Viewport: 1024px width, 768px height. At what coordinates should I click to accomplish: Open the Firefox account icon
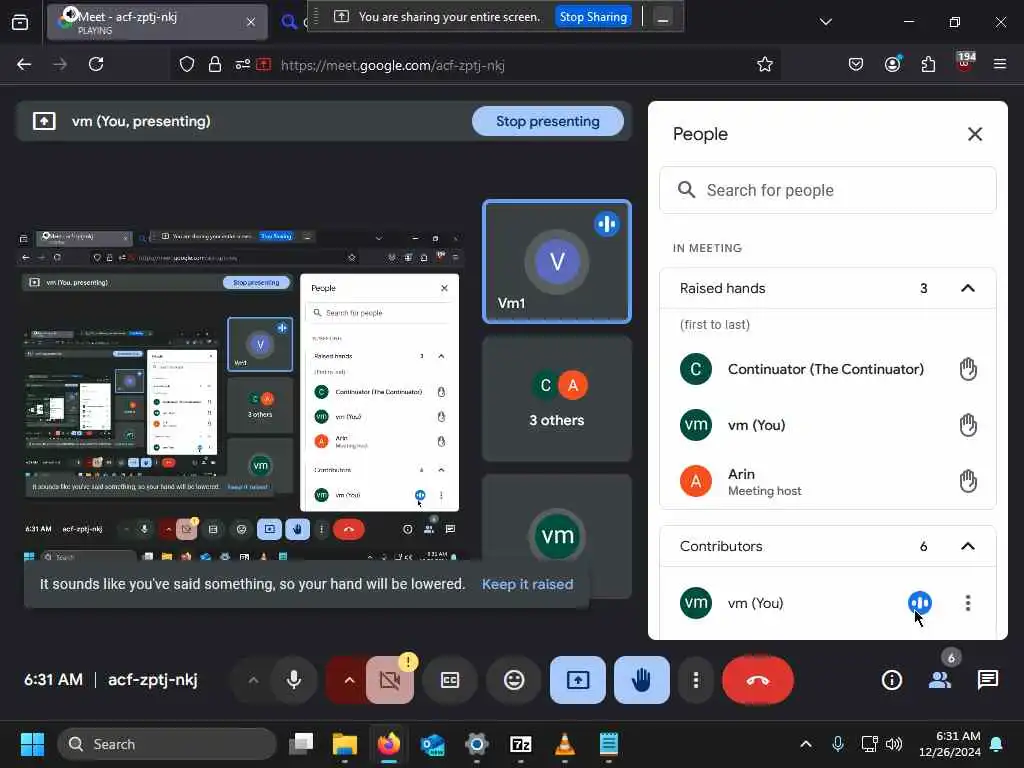892,64
